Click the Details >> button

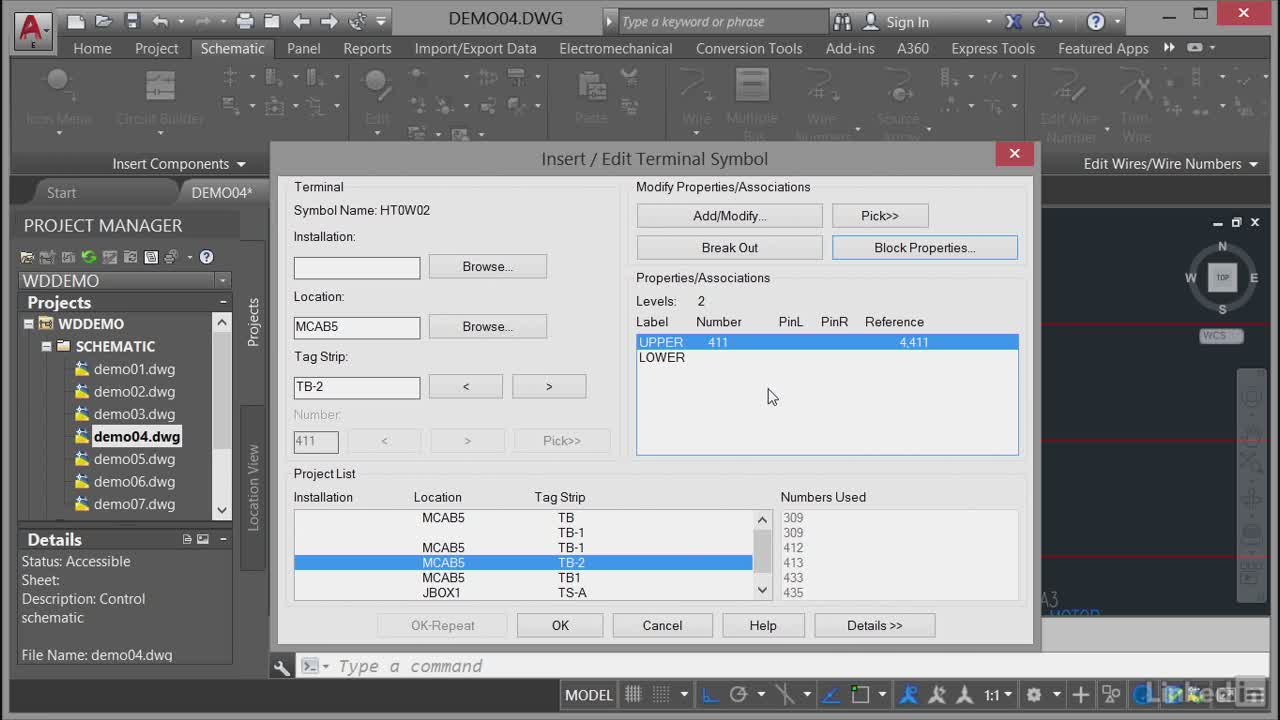click(x=874, y=625)
